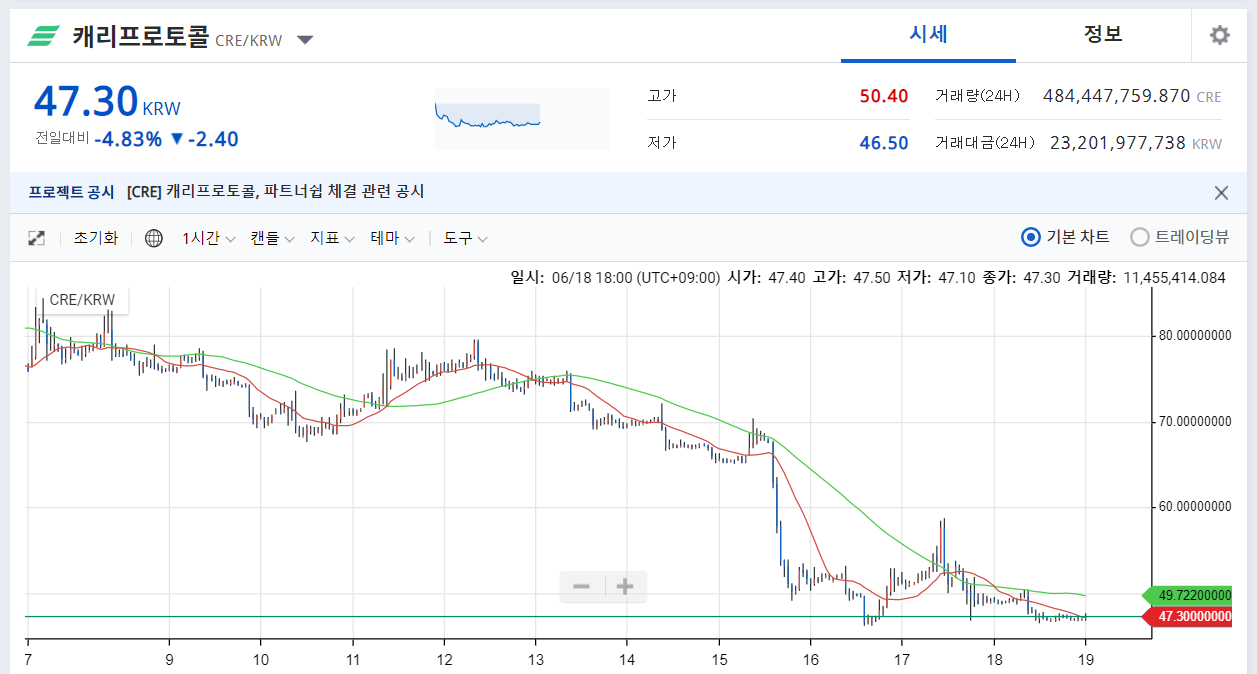
Task: Close the project announcement banner
Action: pyautogui.click(x=1220, y=192)
